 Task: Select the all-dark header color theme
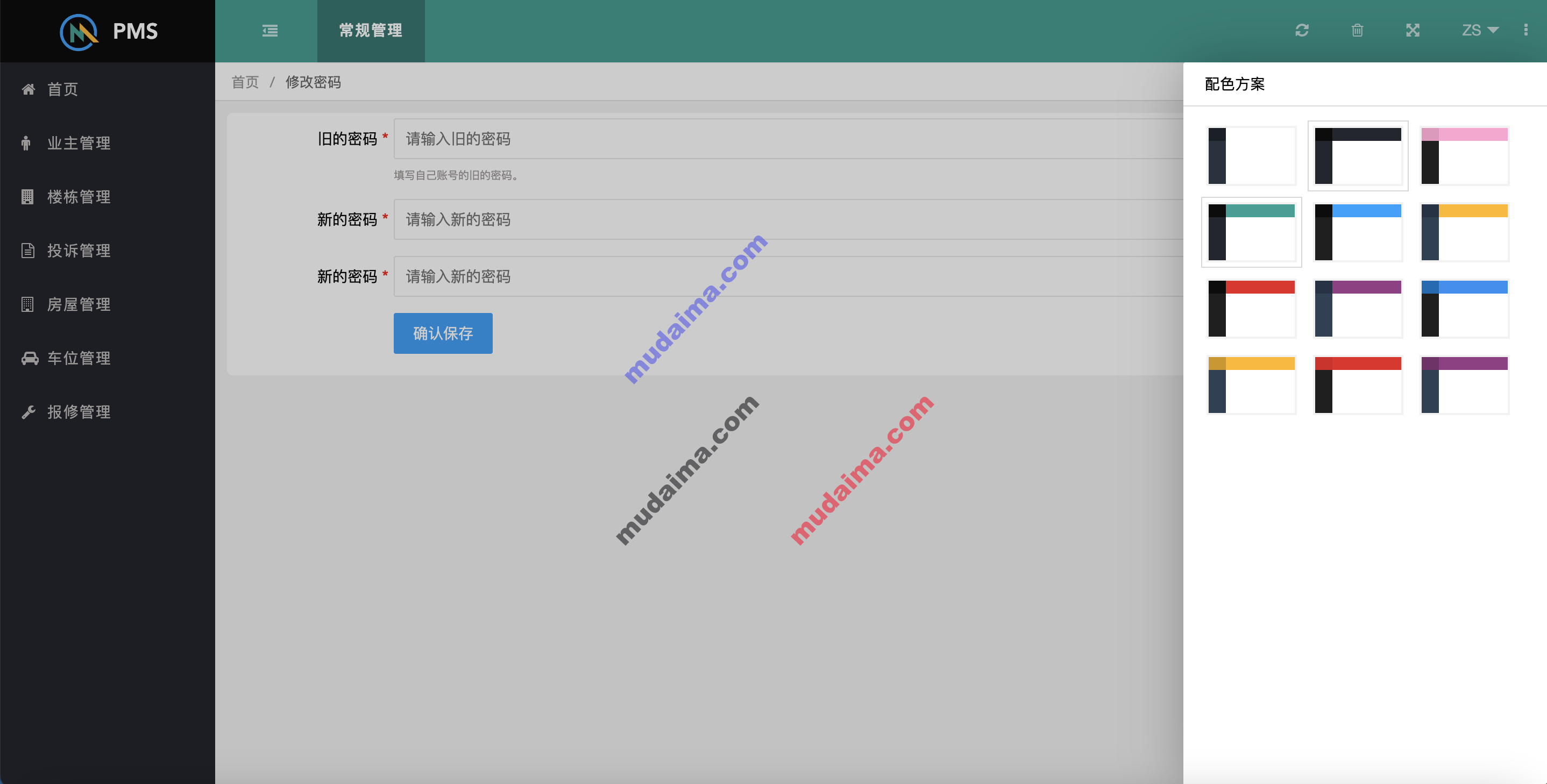click(1357, 155)
